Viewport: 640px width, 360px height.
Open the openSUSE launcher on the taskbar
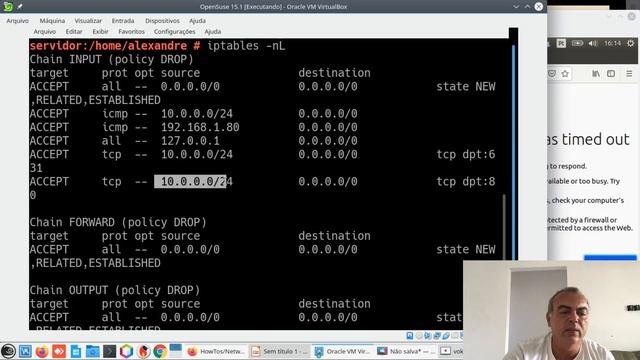8,351
